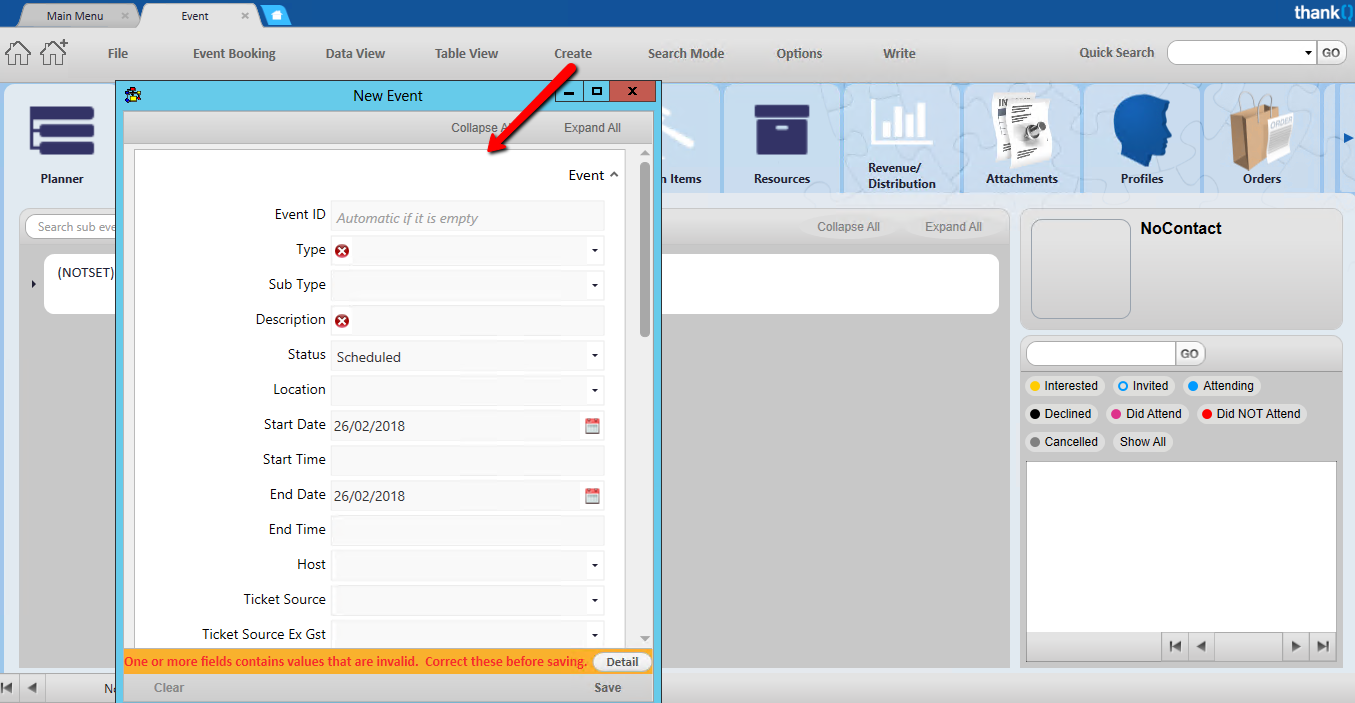
Task: Toggle the Attending status filter
Action: click(1220, 386)
